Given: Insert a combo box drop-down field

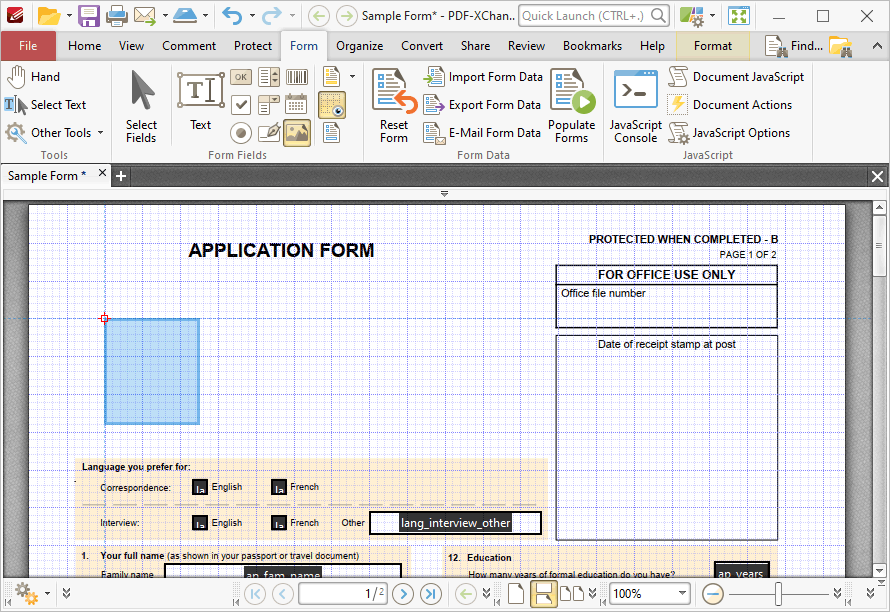Looking at the screenshot, I should 268,104.
